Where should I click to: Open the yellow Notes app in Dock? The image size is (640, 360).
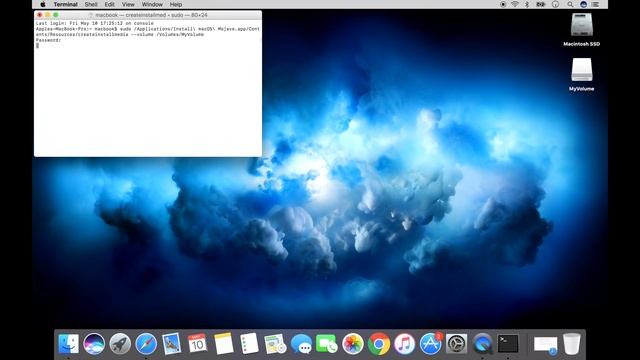coord(224,344)
